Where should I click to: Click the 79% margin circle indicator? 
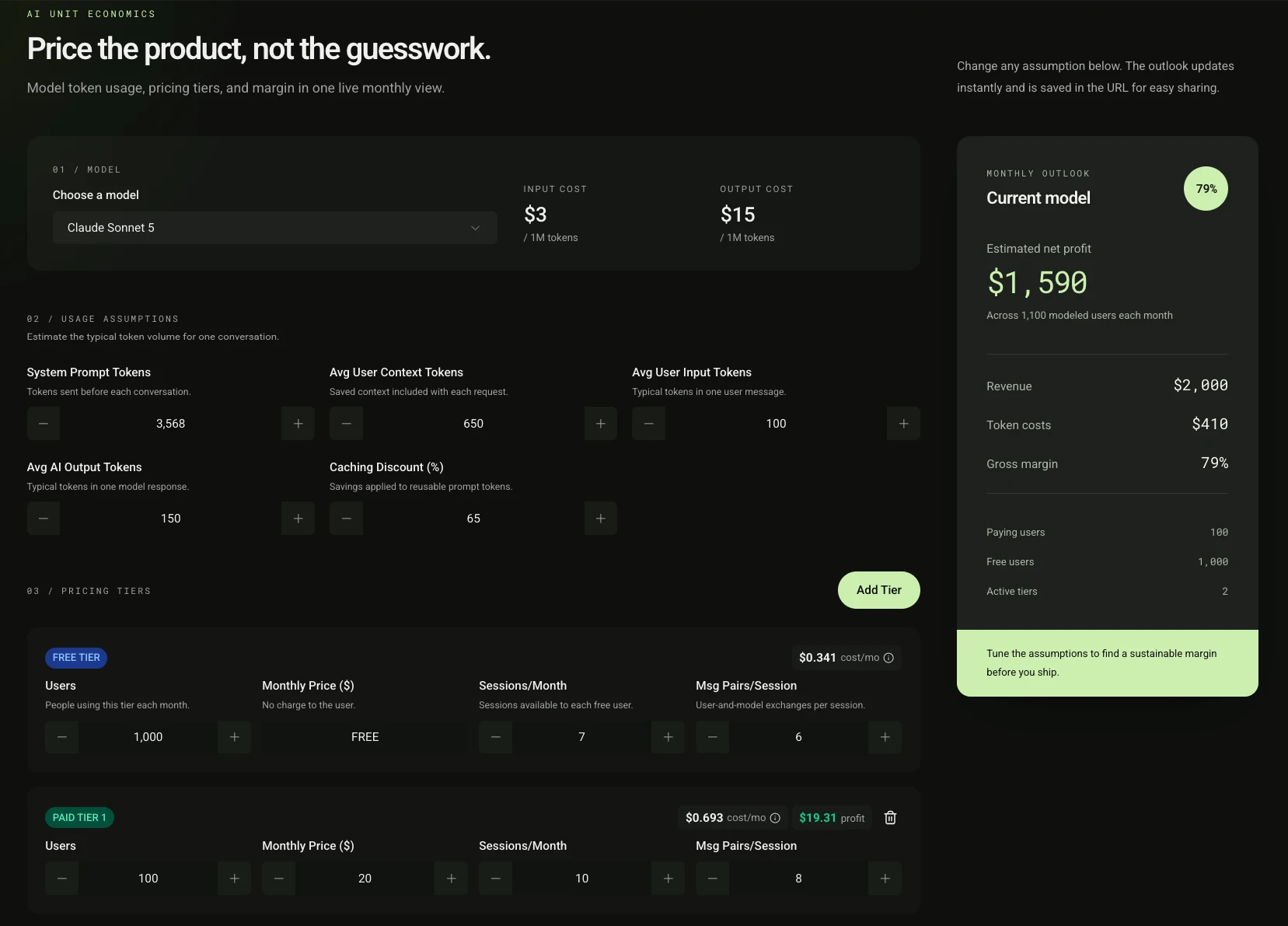click(1206, 189)
